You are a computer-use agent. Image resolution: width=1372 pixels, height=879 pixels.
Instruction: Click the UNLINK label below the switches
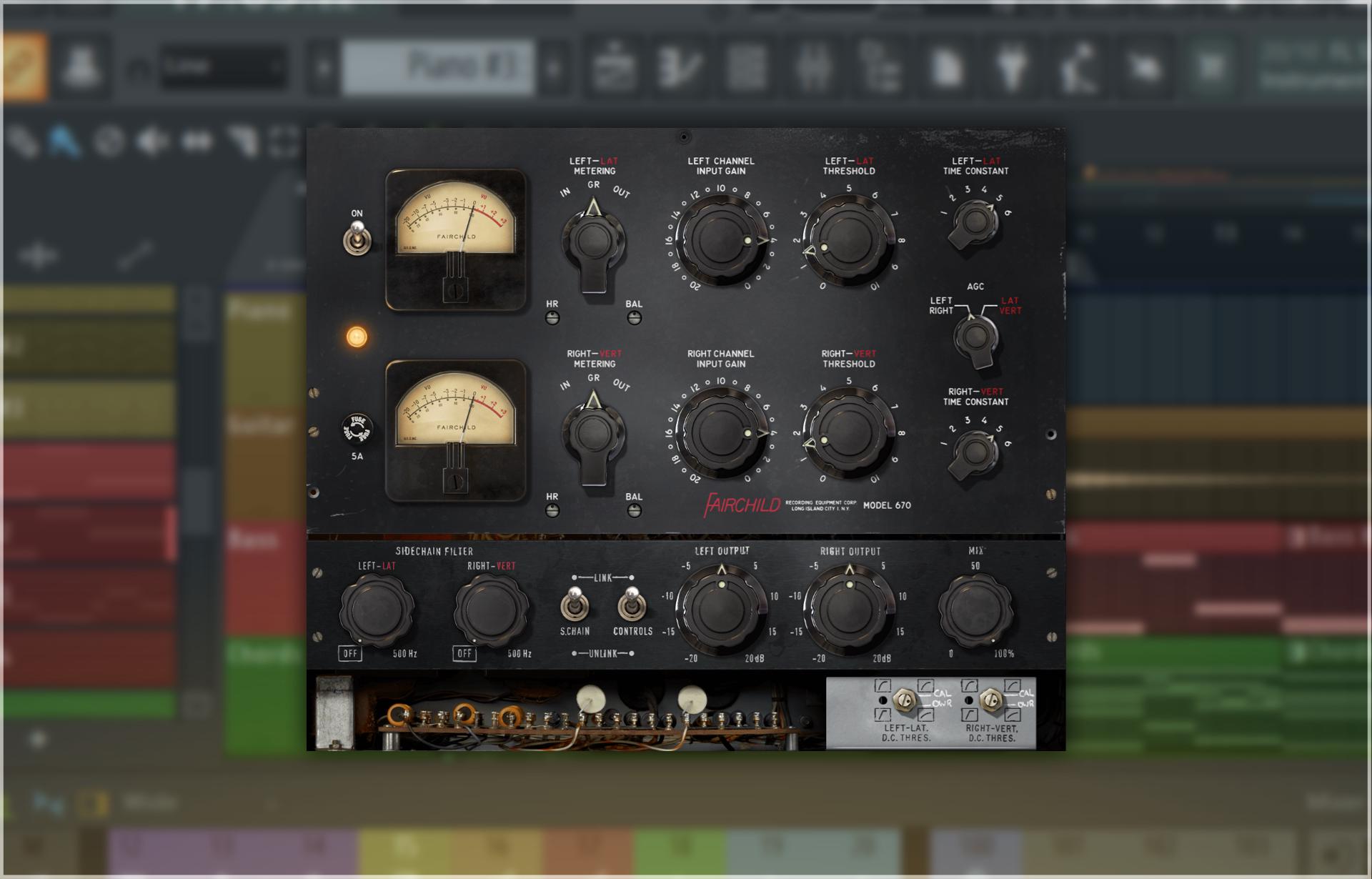(602, 654)
